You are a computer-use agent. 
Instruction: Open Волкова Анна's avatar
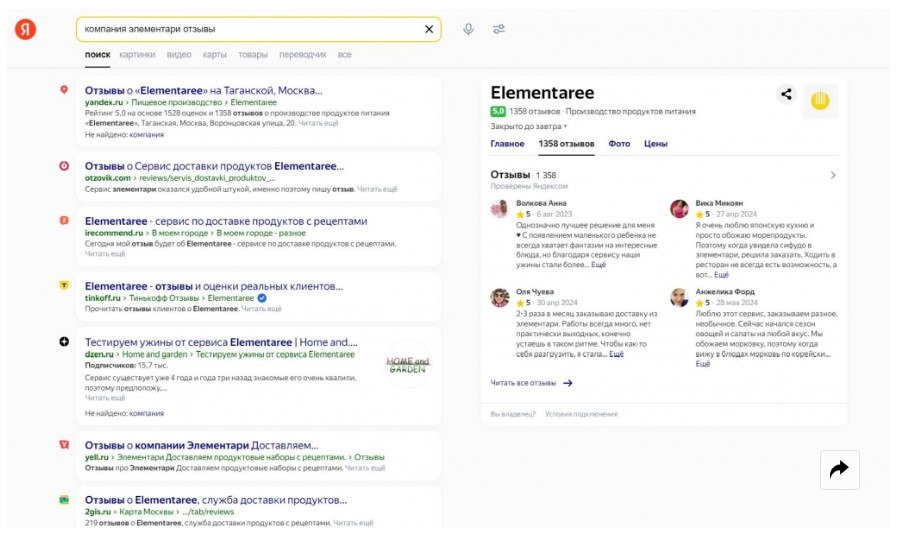[499, 208]
